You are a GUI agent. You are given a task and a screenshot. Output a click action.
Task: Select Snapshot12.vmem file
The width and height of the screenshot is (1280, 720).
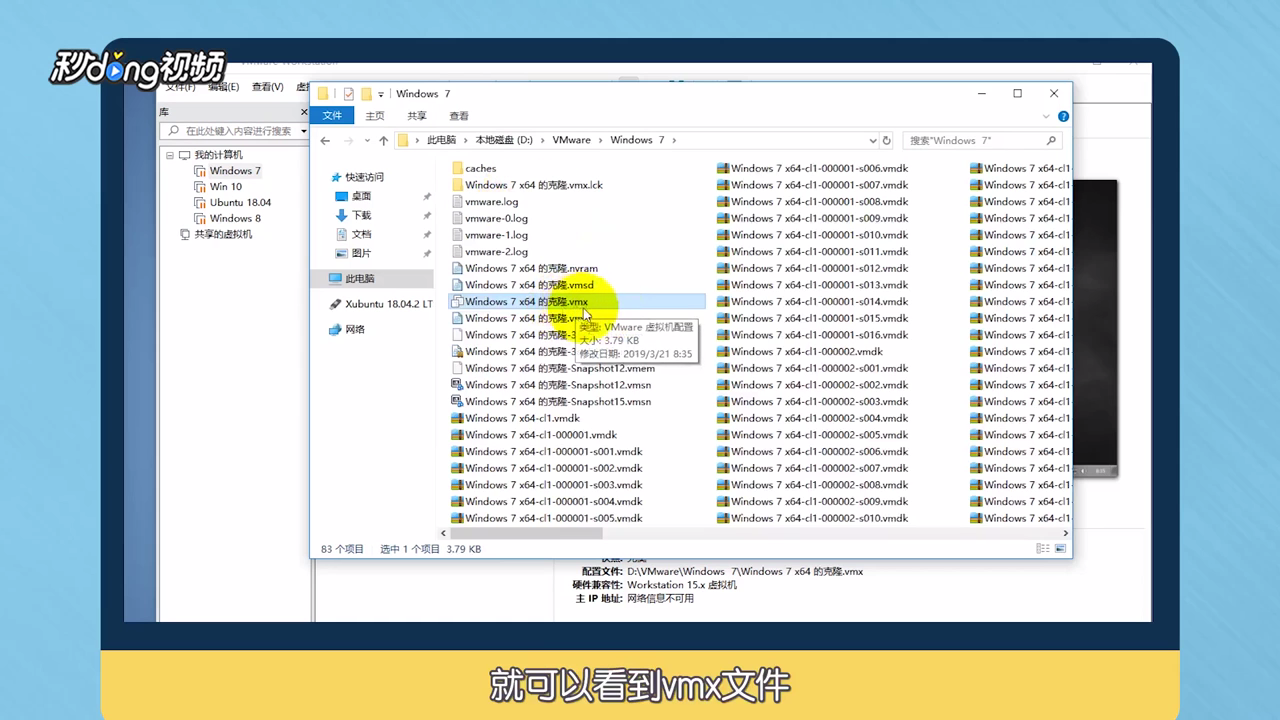(559, 368)
